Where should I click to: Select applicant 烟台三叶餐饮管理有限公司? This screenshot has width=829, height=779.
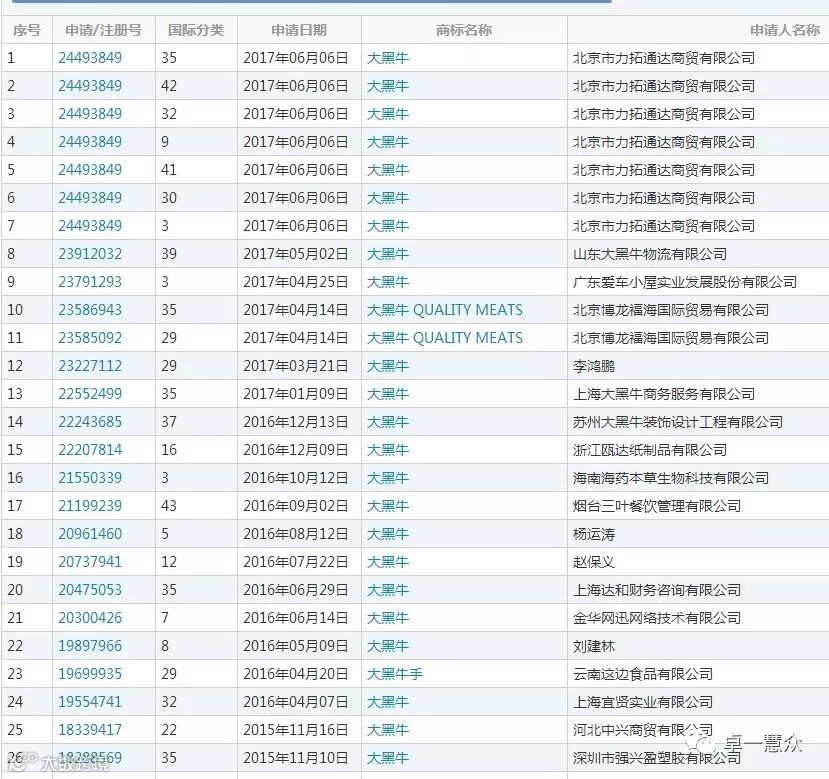pos(657,506)
